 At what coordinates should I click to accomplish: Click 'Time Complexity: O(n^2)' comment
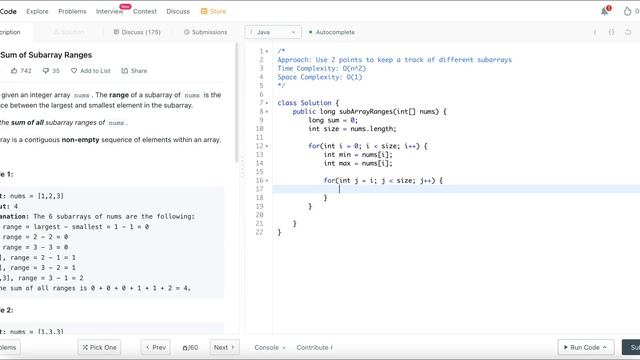322,68
